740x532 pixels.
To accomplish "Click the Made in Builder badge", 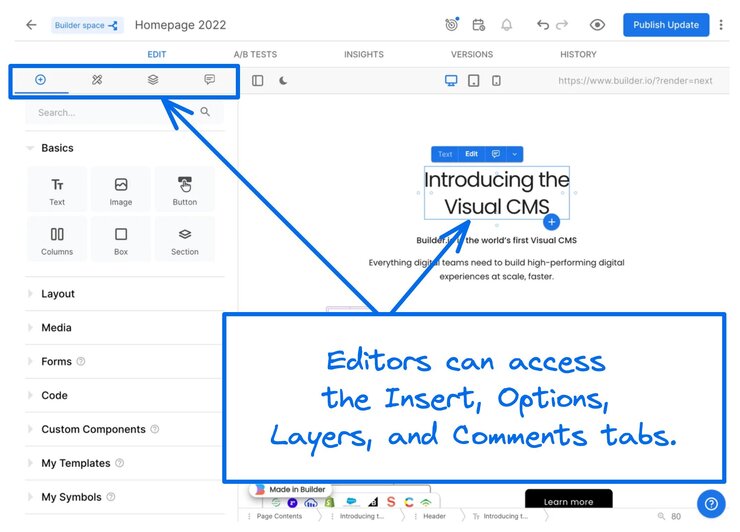I will coord(291,490).
